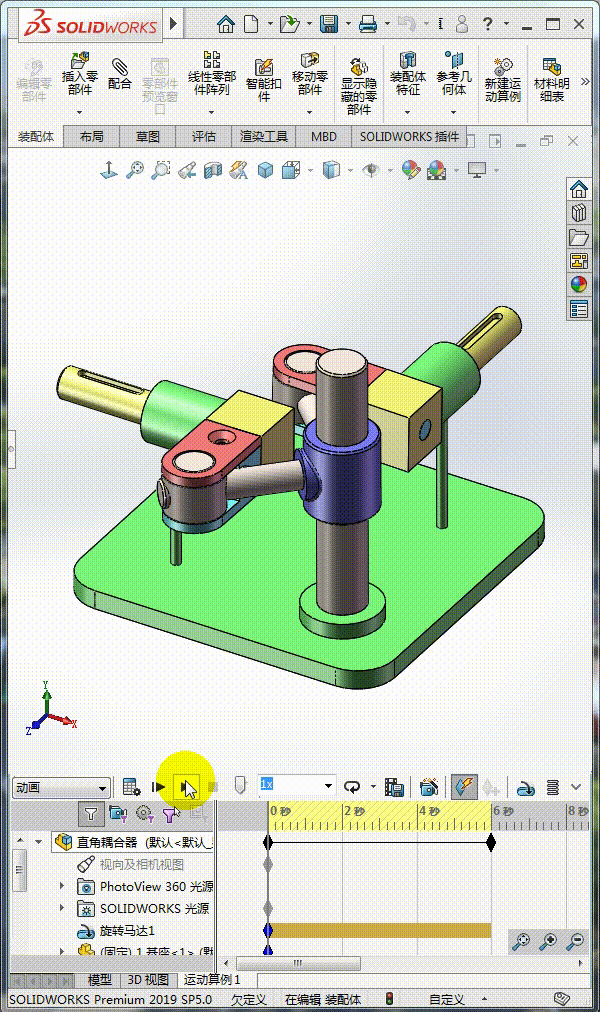600x1012 pixels.
Task: Switch to 评估 tab
Action: point(203,137)
